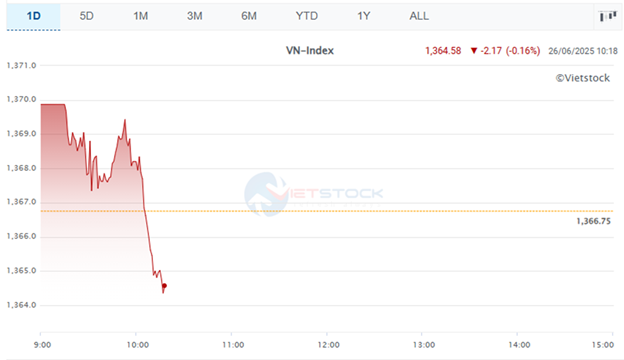Show the 6M chart range
Image resolution: width=624 pixels, height=360 pixels.
coord(249,16)
